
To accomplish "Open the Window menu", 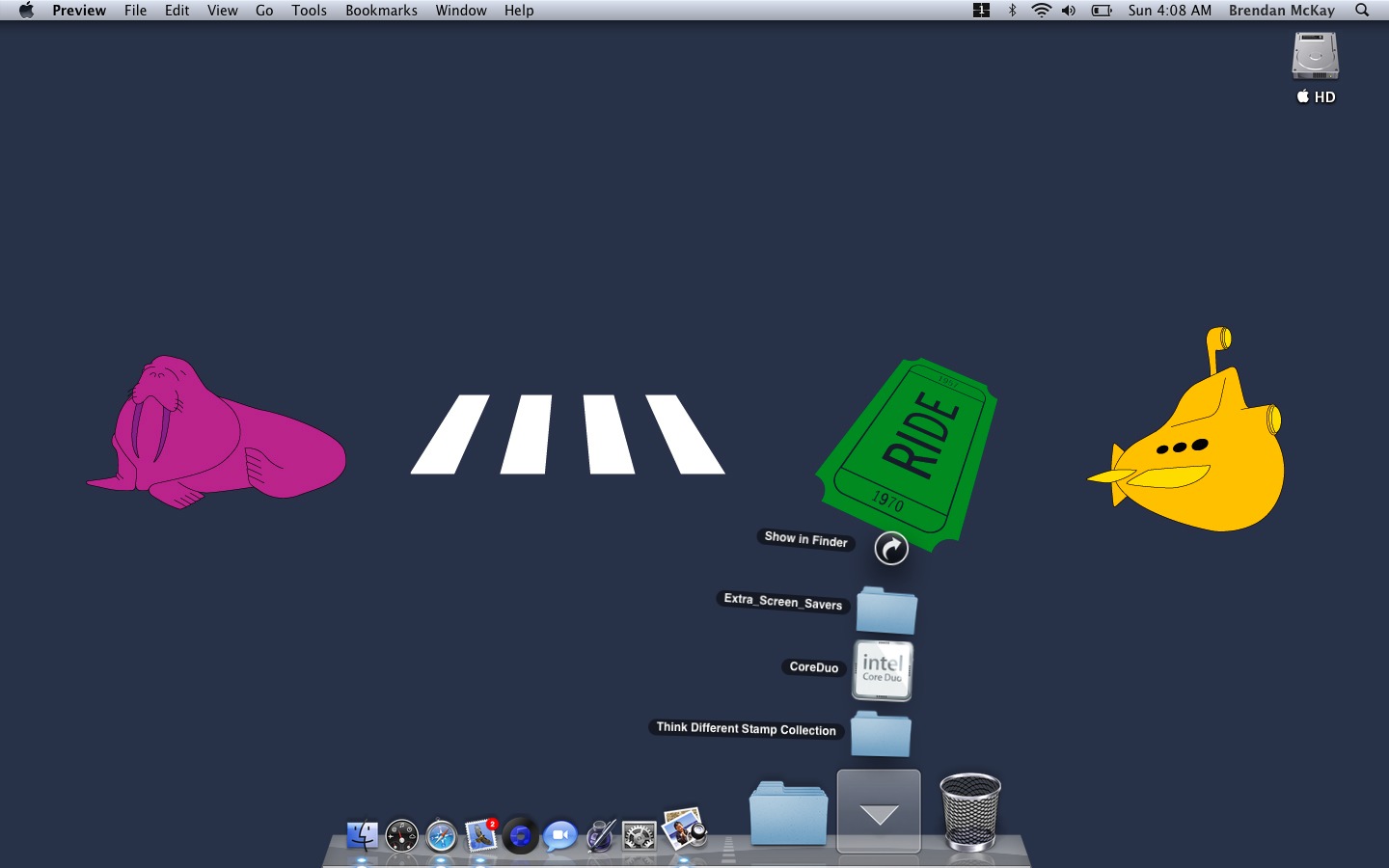I will [x=460, y=11].
